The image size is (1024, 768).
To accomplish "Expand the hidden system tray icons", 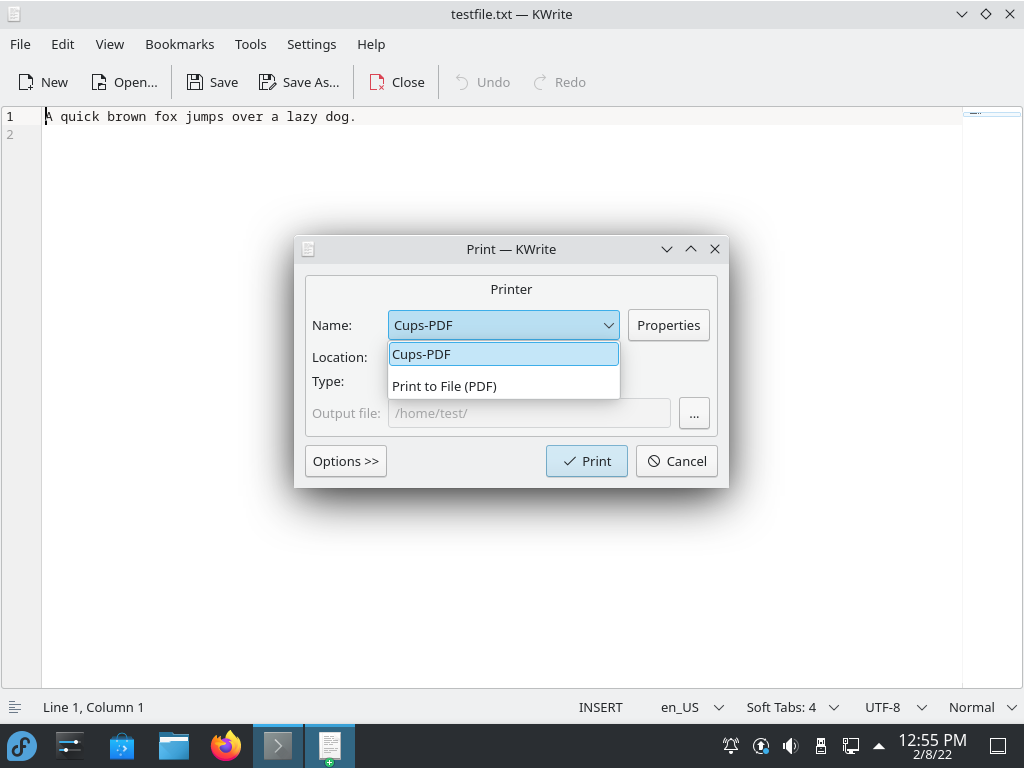I will tap(879, 746).
